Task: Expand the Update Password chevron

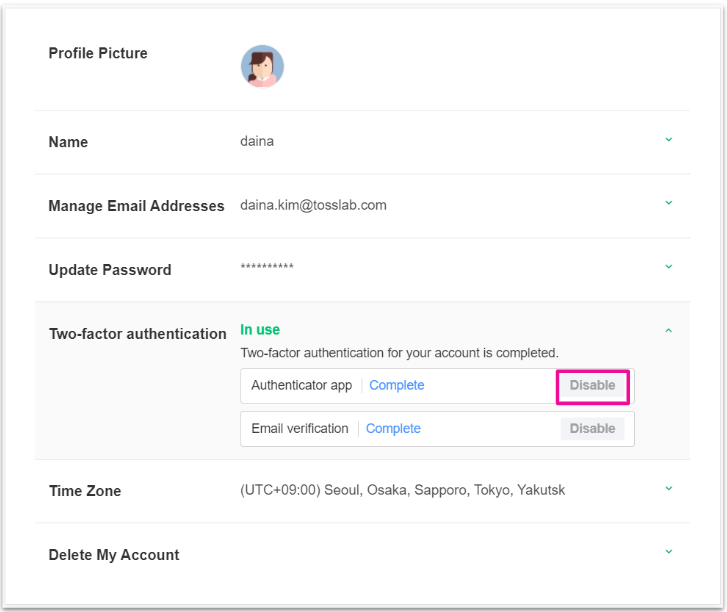Action: 669,267
